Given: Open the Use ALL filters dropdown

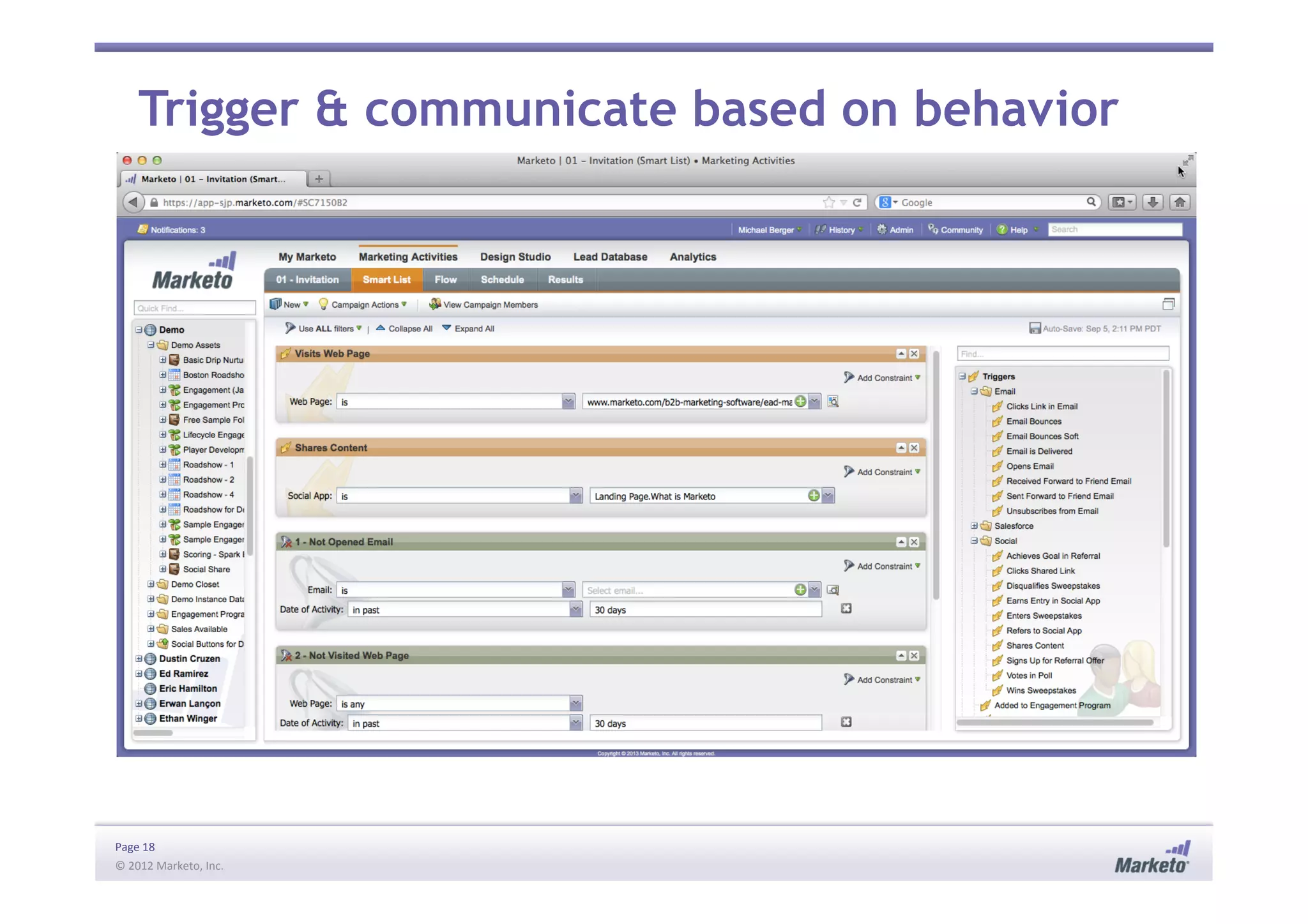Looking at the screenshot, I should tap(324, 329).
